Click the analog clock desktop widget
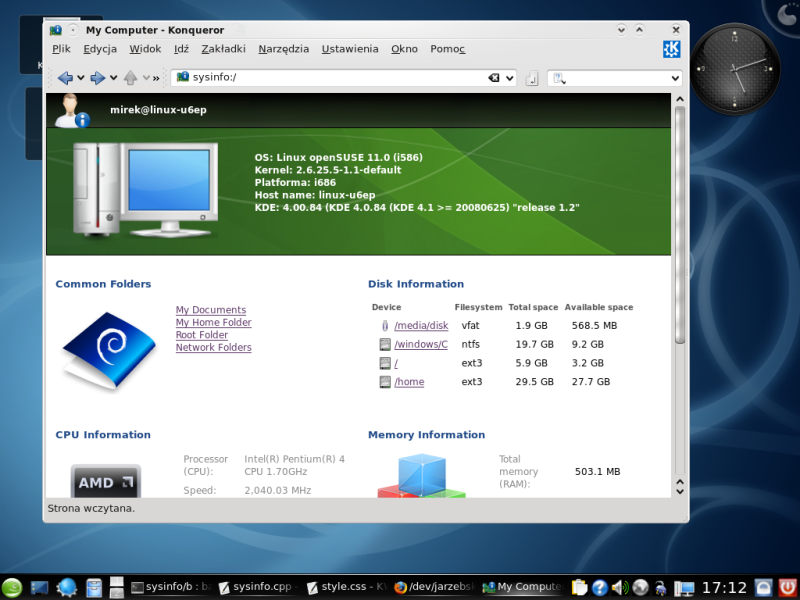800x600 pixels. pyautogui.click(x=735, y=69)
